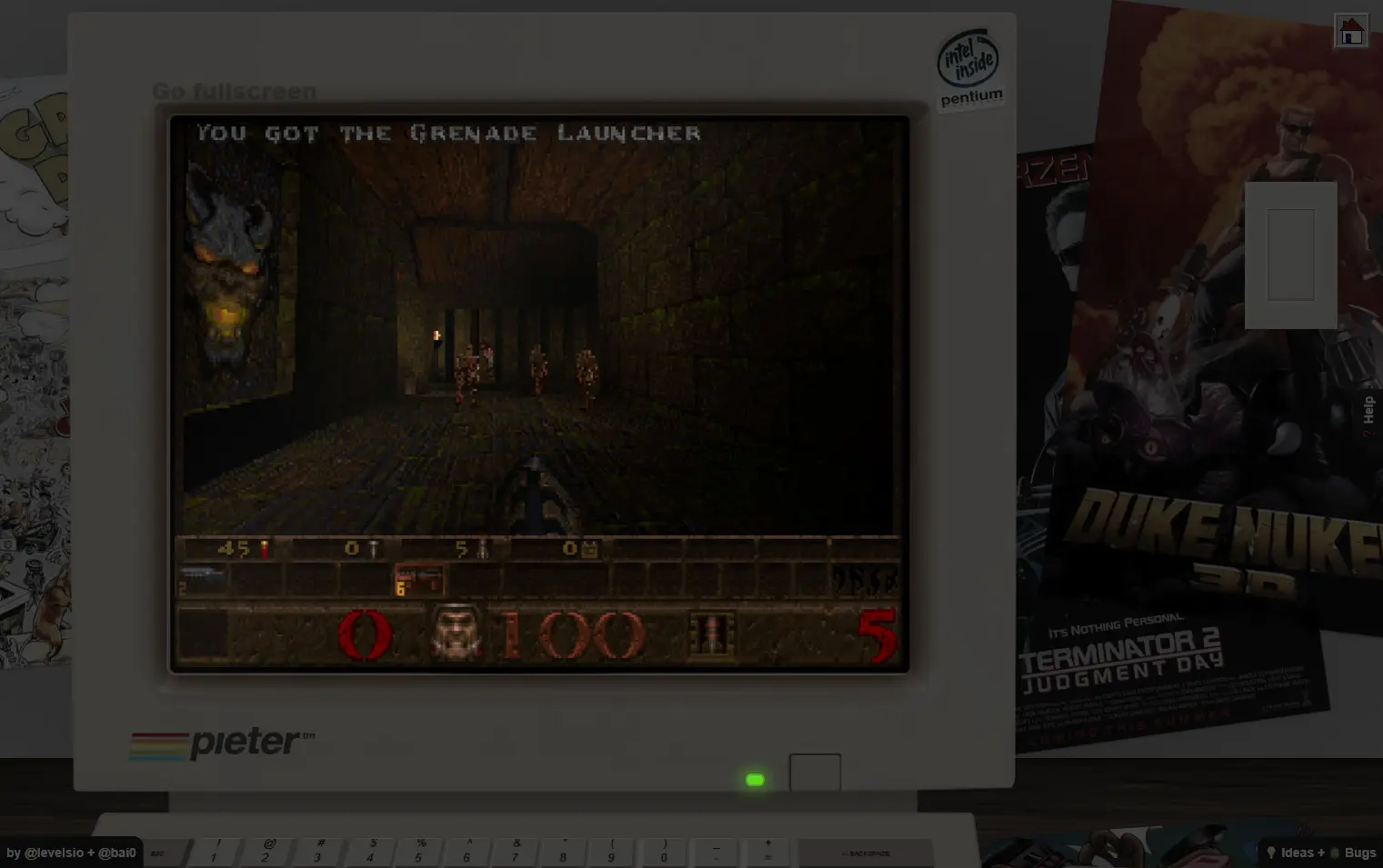Viewport: 1383px width, 868px height.
Task: Open the @levelsio link
Action: pyautogui.click(x=56, y=853)
